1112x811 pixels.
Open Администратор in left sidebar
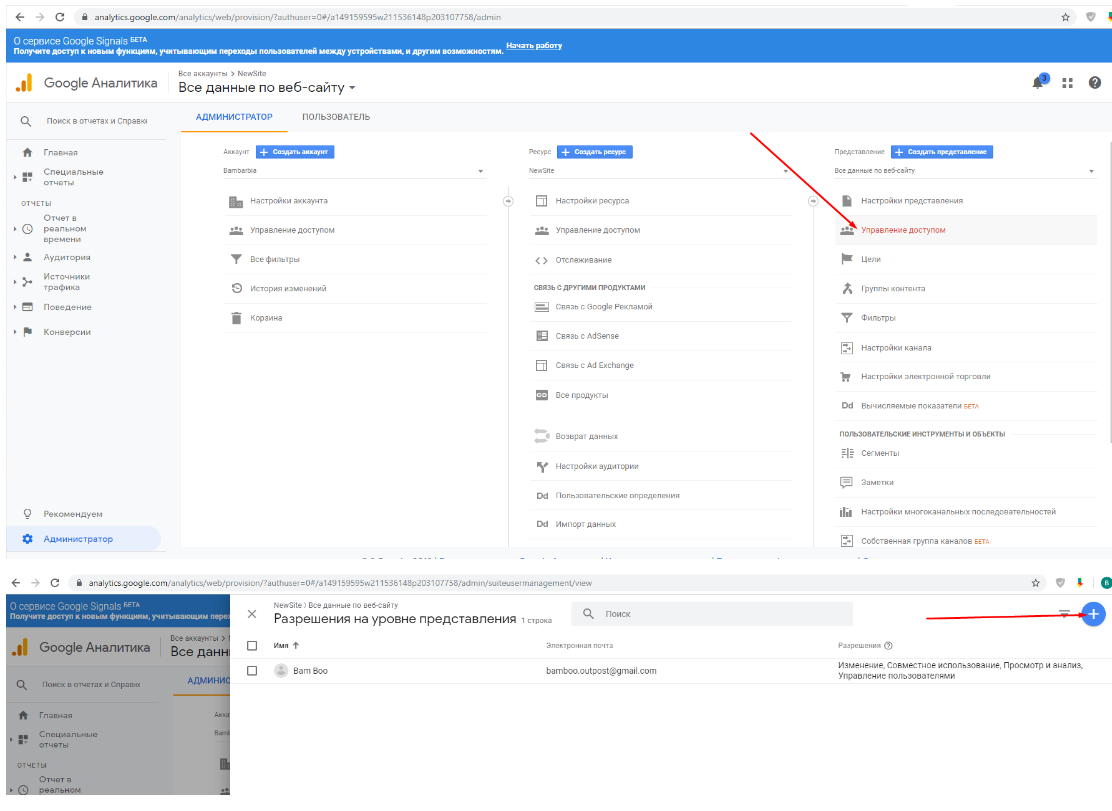[84, 539]
